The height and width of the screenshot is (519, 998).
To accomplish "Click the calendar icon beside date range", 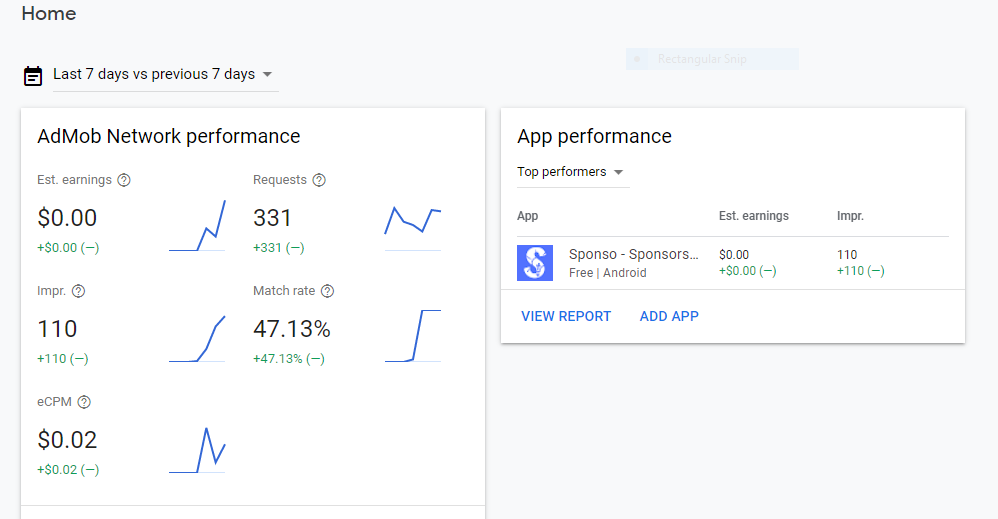I will (x=33, y=75).
